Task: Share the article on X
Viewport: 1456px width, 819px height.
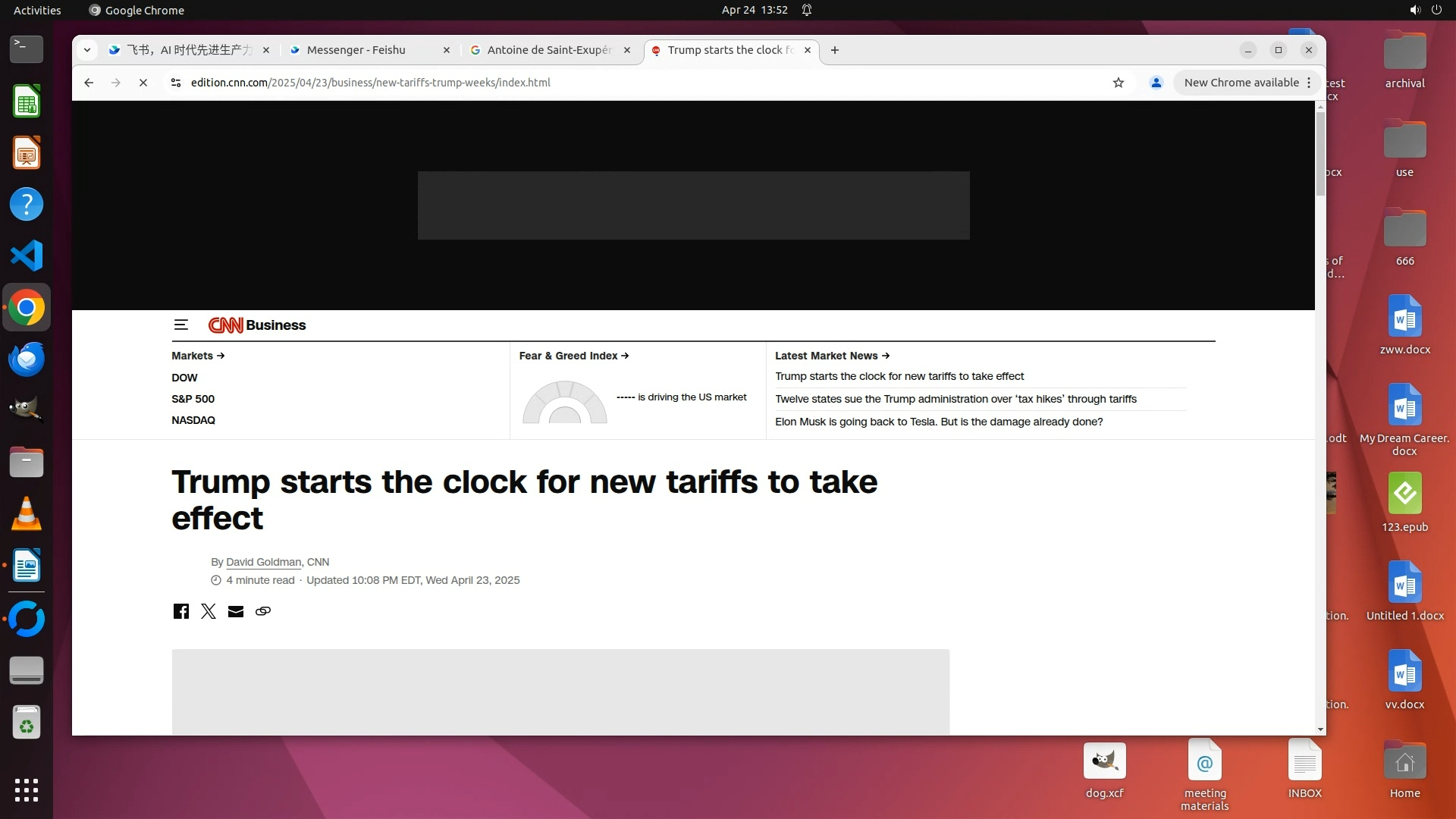Action: [209, 611]
